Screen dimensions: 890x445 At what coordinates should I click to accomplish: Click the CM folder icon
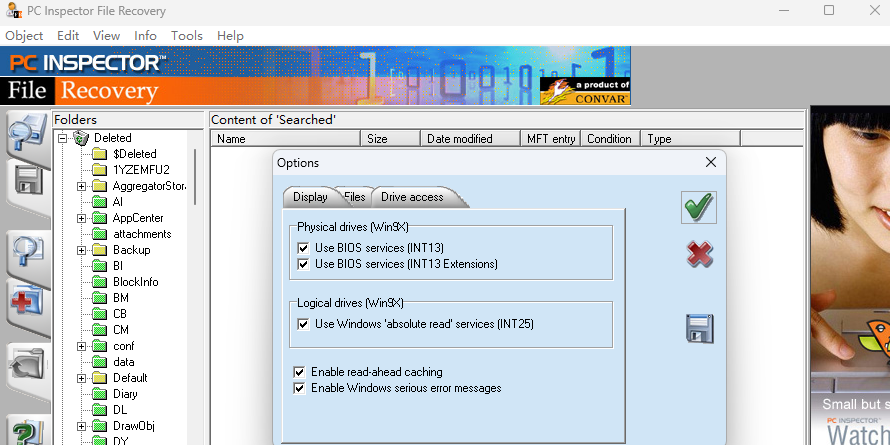coord(99,330)
